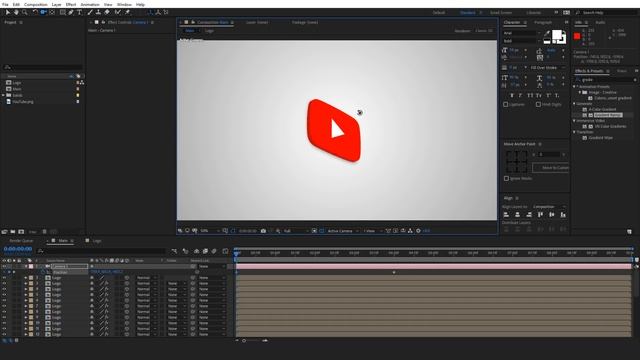Click the Move to Custom button
This screenshot has width=640, height=360.
[551, 168]
